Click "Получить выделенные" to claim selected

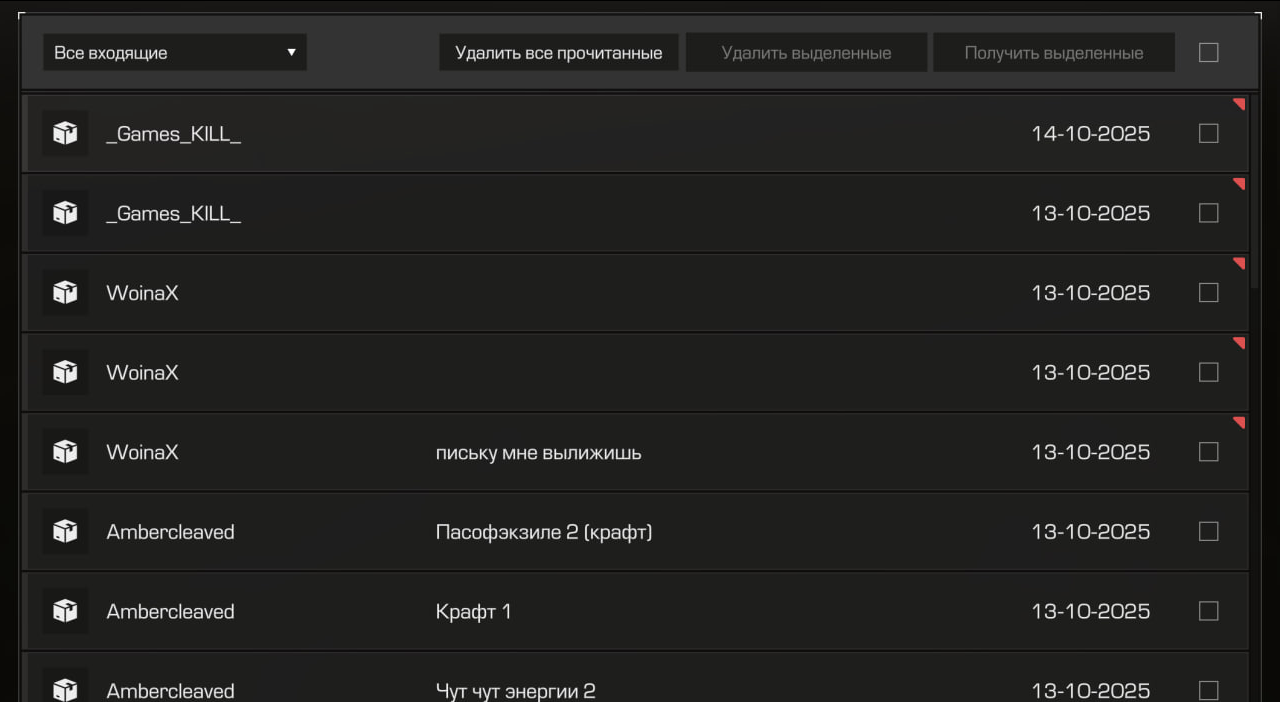pos(1053,53)
